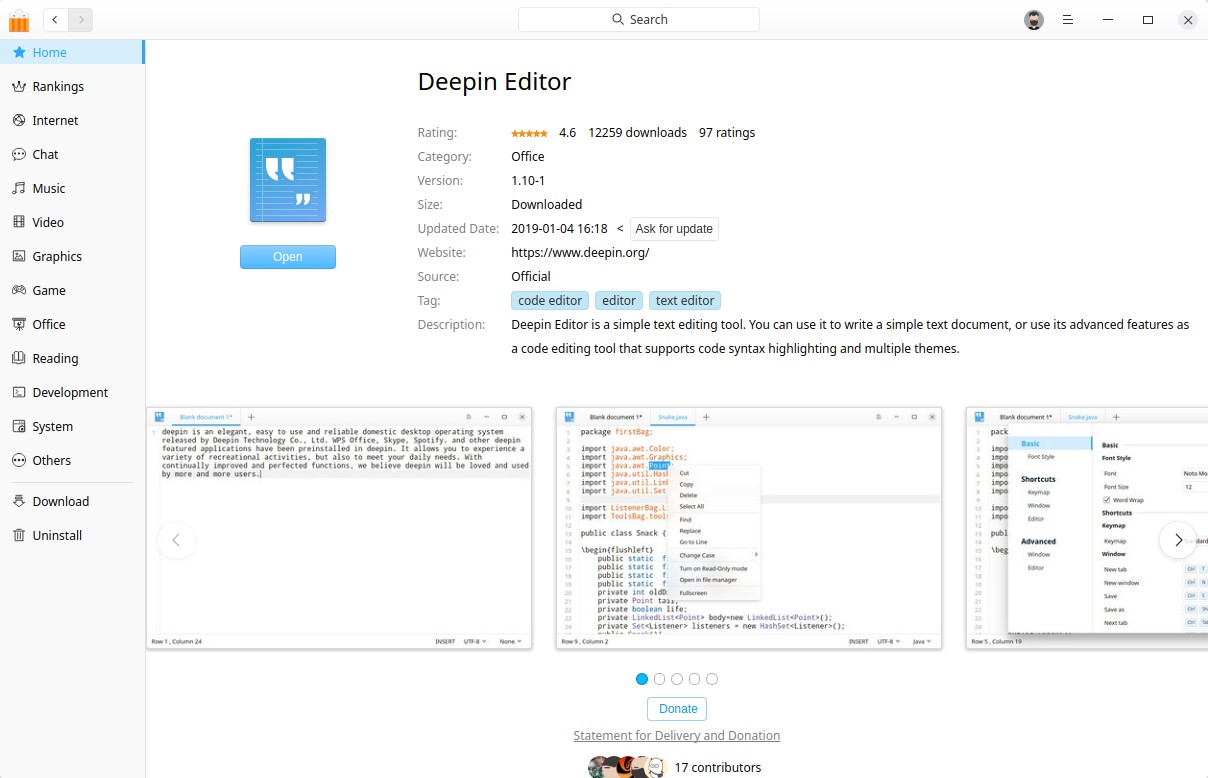Click the magnifier icon in search bar

(x=618, y=19)
